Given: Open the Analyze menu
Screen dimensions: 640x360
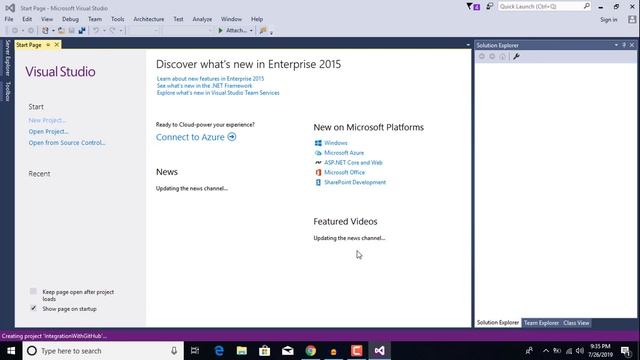Looking at the screenshot, I should pos(202,19).
